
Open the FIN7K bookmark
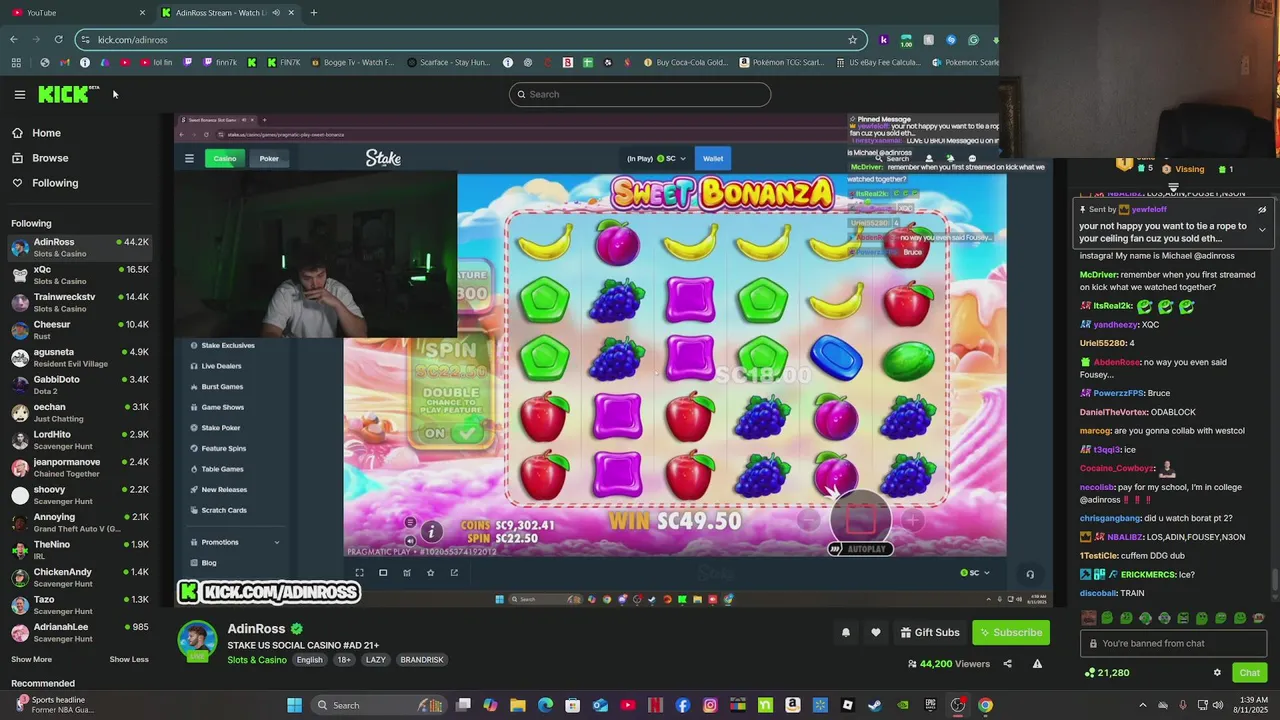point(283,62)
